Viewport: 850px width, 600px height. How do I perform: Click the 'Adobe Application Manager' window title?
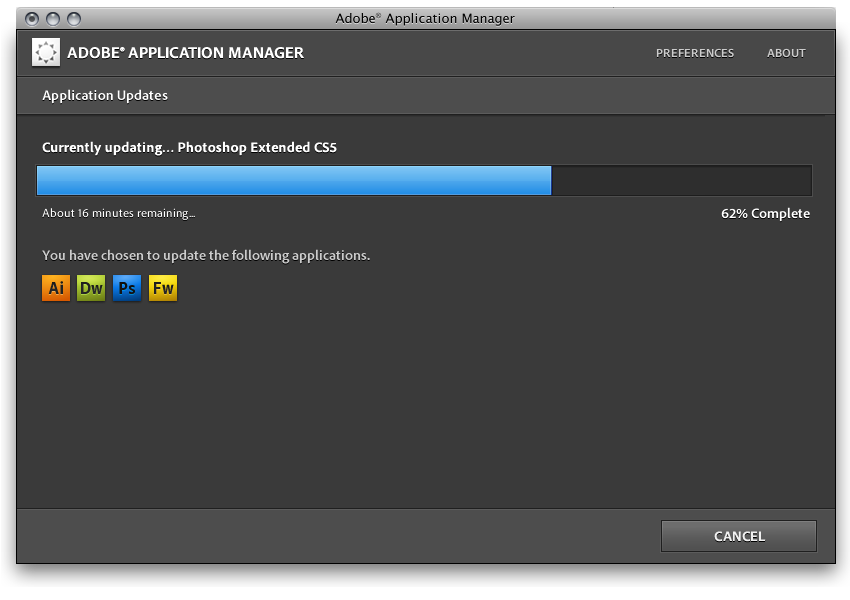pyautogui.click(x=425, y=18)
